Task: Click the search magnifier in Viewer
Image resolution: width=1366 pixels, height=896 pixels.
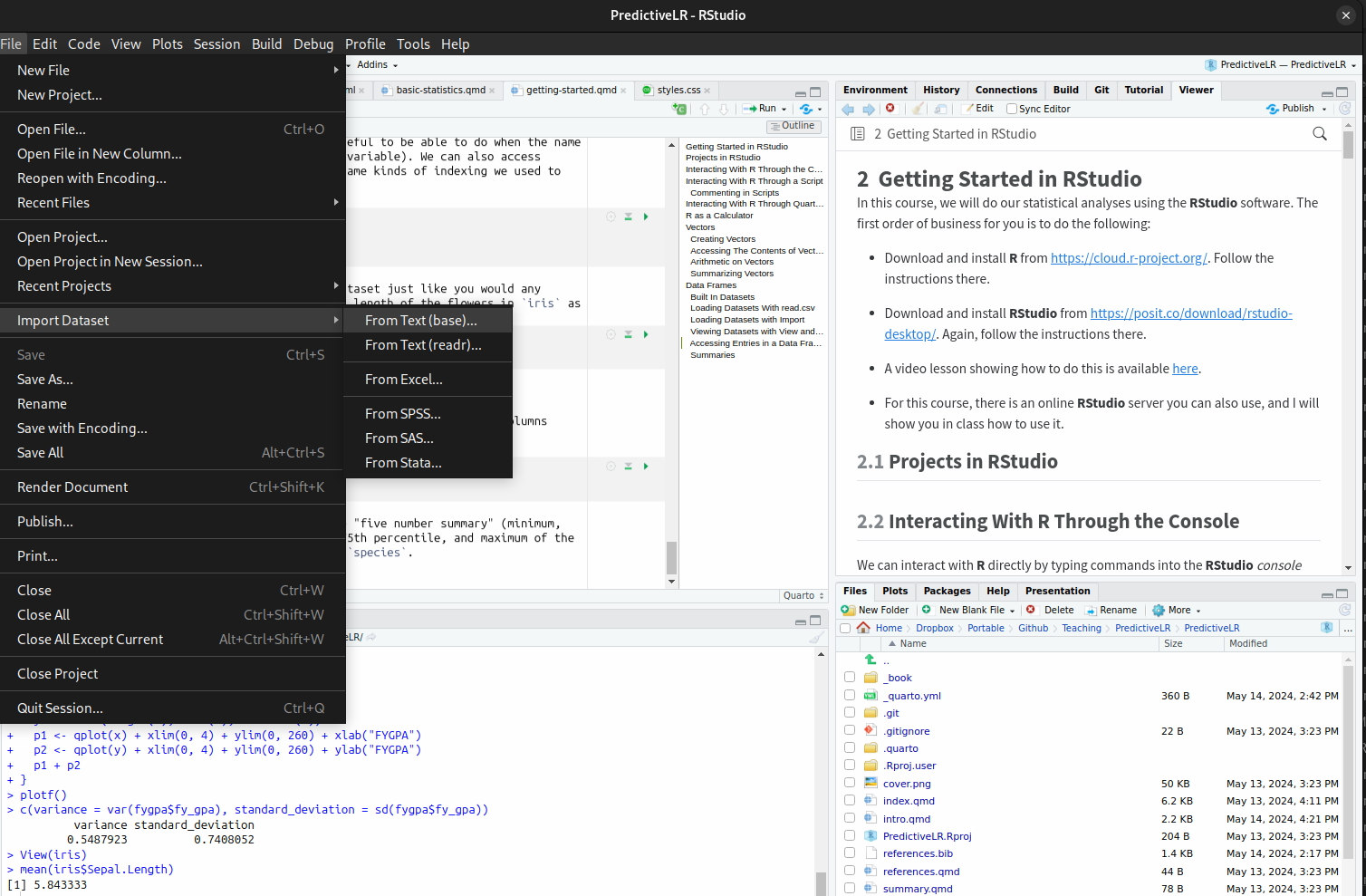Action: 1320,134
